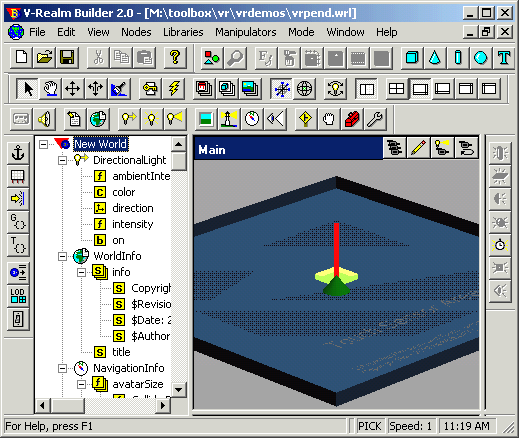Click the color field of DirectionalLight

pyautogui.click(x=124, y=192)
